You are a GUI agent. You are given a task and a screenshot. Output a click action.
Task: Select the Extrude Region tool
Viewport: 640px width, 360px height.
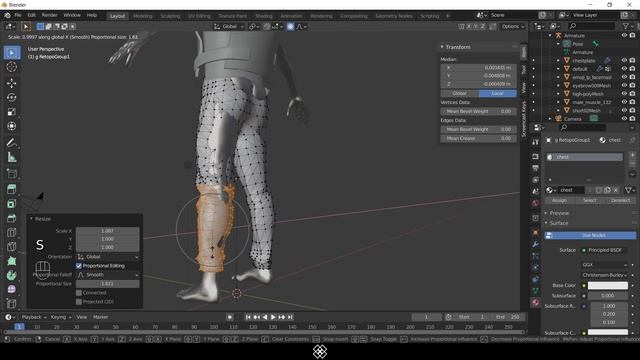(x=12, y=189)
